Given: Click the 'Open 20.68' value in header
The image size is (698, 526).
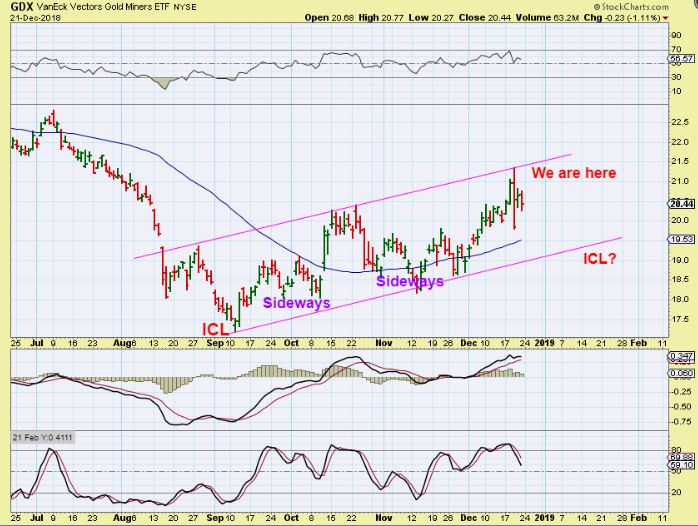Looking at the screenshot, I should pos(330,18).
